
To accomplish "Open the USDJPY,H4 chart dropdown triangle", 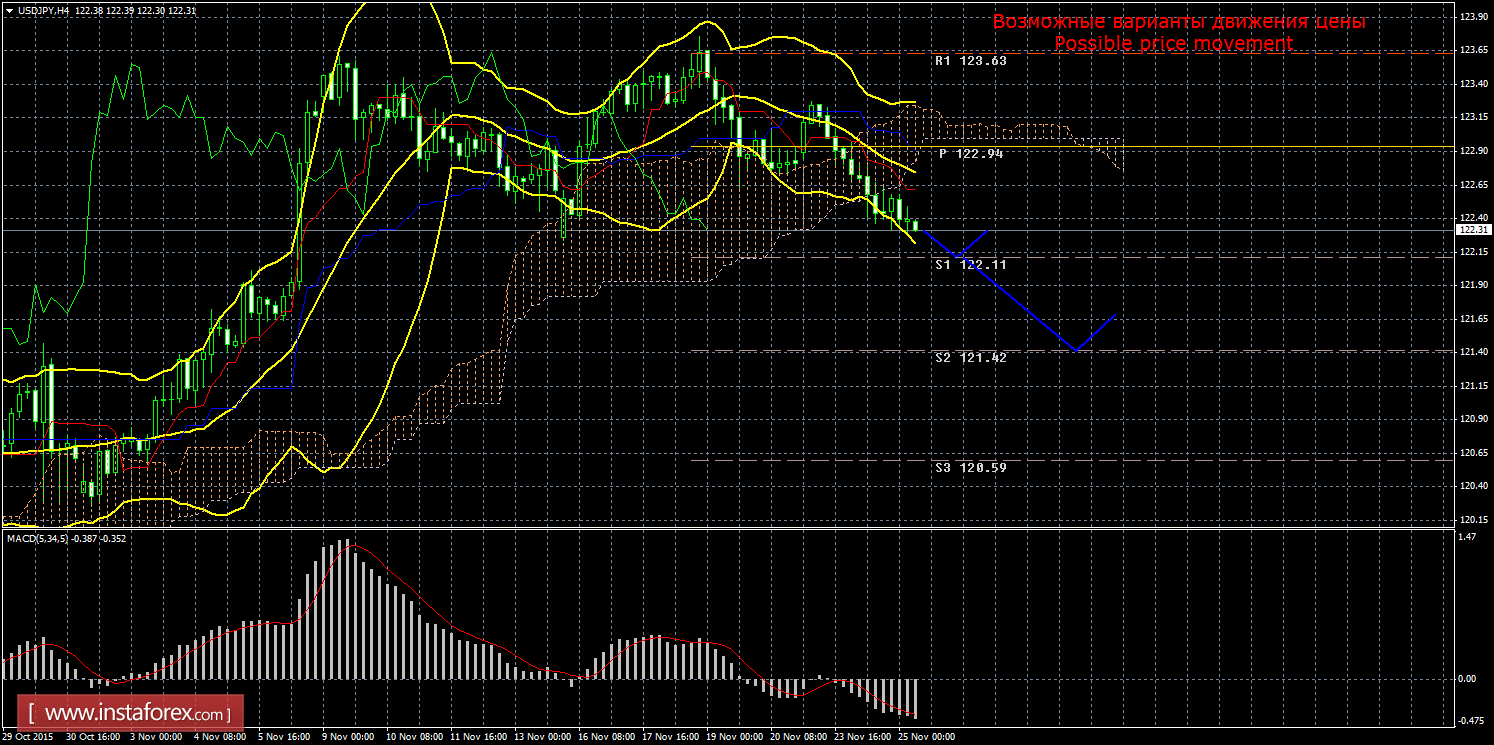I will pyautogui.click(x=8, y=10).
